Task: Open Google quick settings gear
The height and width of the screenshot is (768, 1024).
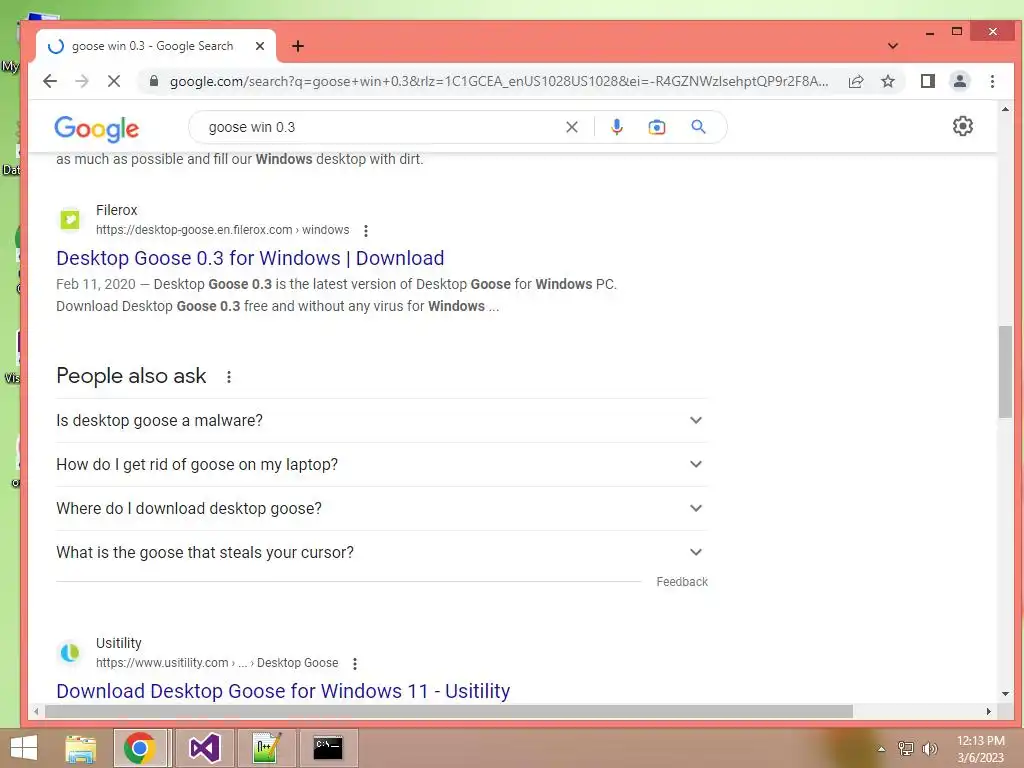Action: 963,126
